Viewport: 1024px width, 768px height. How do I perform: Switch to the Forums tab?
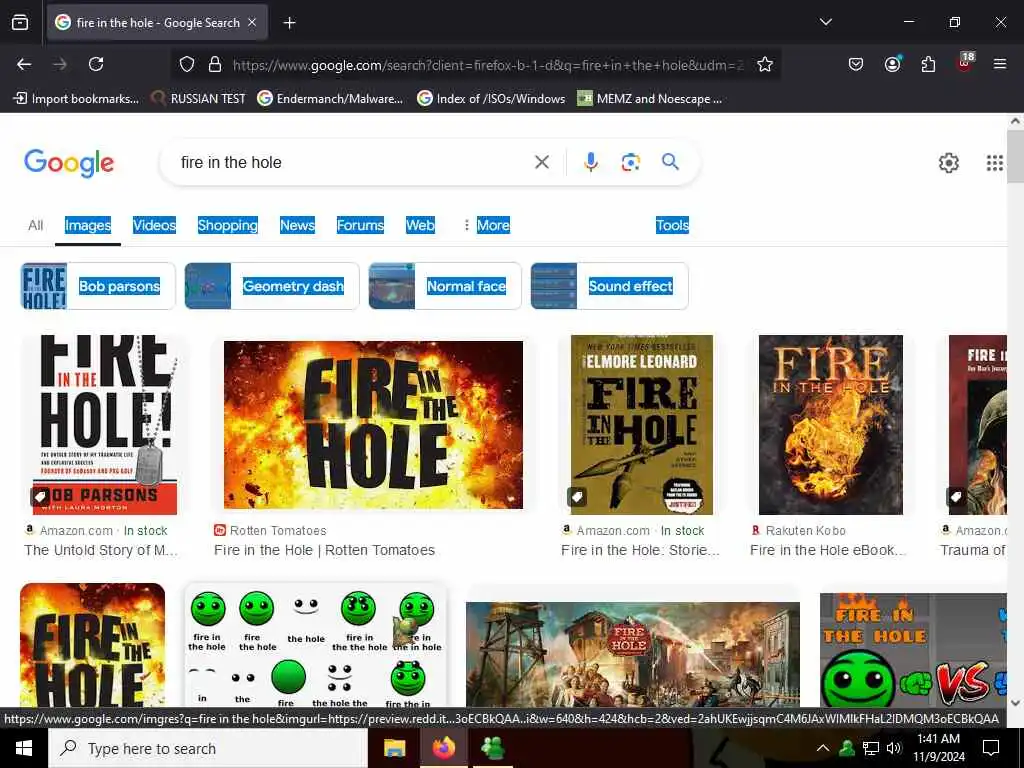pyautogui.click(x=360, y=225)
